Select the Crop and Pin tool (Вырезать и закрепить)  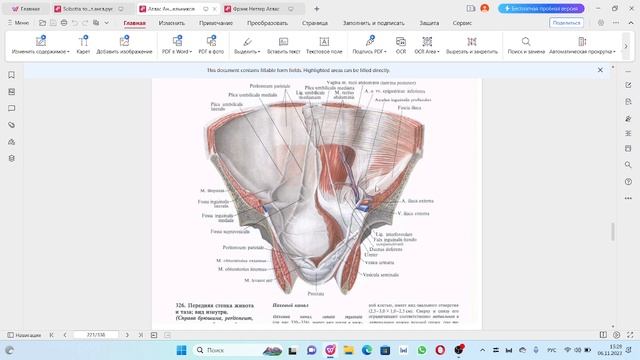pyautogui.click(x=472, y=45)
